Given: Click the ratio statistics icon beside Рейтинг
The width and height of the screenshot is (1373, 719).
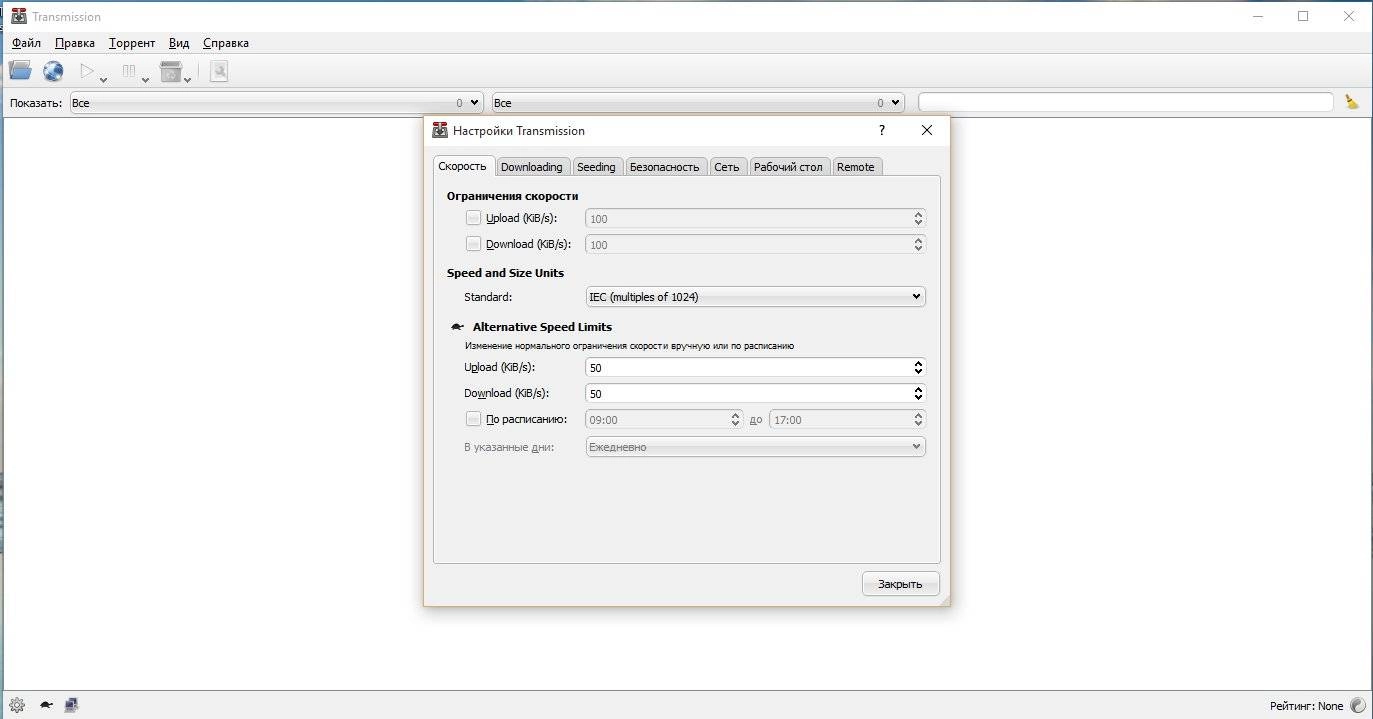Looking at the screenshot, I should click(x=1357, y=705).
